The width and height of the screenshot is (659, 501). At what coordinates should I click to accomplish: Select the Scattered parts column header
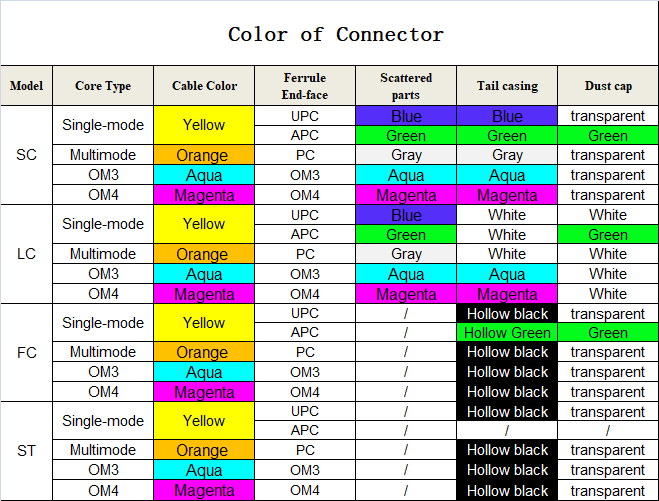click(406, 86)
